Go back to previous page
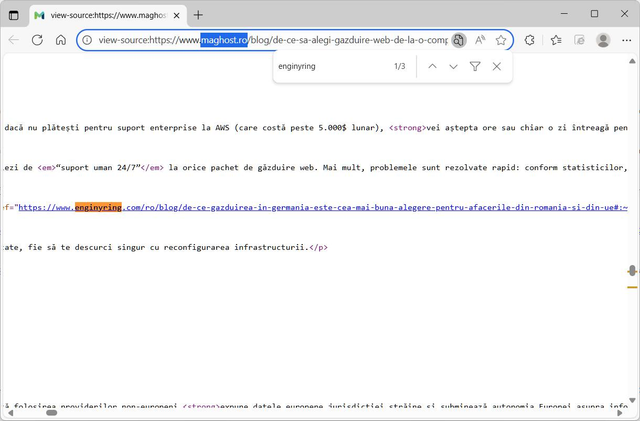 14,40
